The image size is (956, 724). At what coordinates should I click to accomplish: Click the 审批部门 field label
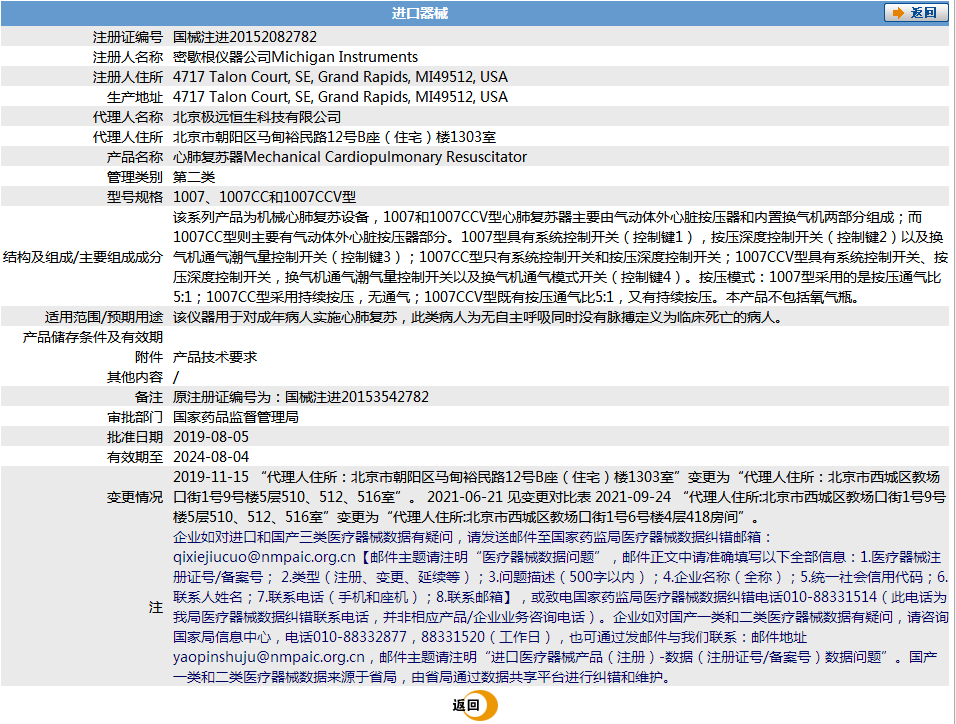[135, 418]
